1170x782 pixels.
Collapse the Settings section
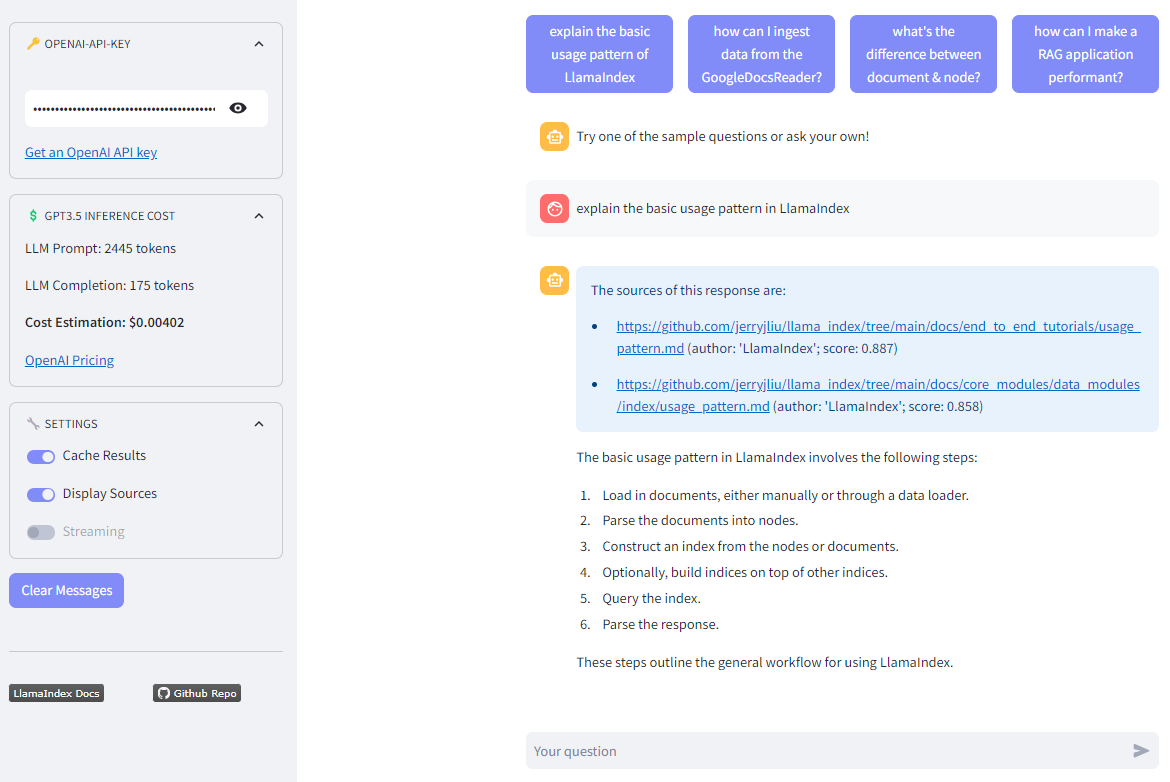point(259,424)
